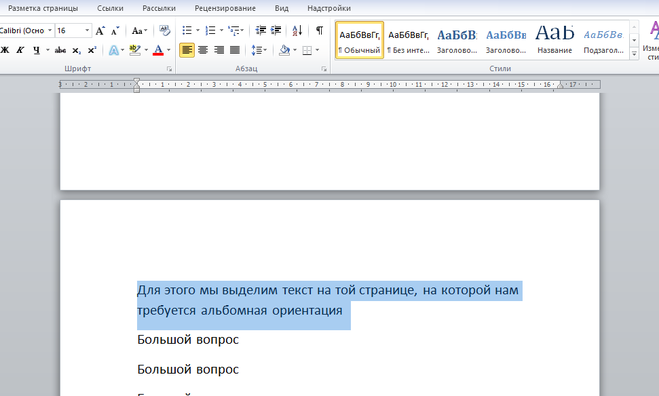Apply the Название style
659x396 pixels.
[555, 40]
